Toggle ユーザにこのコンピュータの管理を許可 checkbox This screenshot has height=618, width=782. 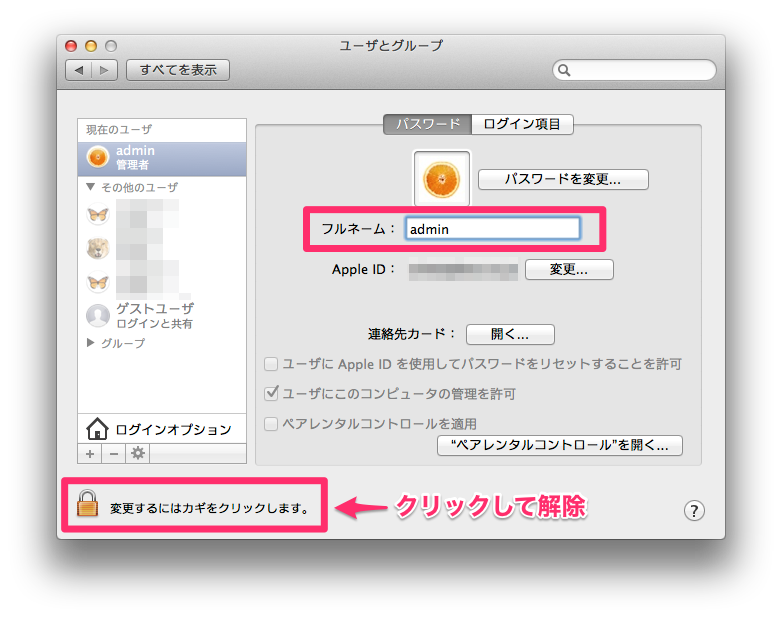[x=271, y=394]
